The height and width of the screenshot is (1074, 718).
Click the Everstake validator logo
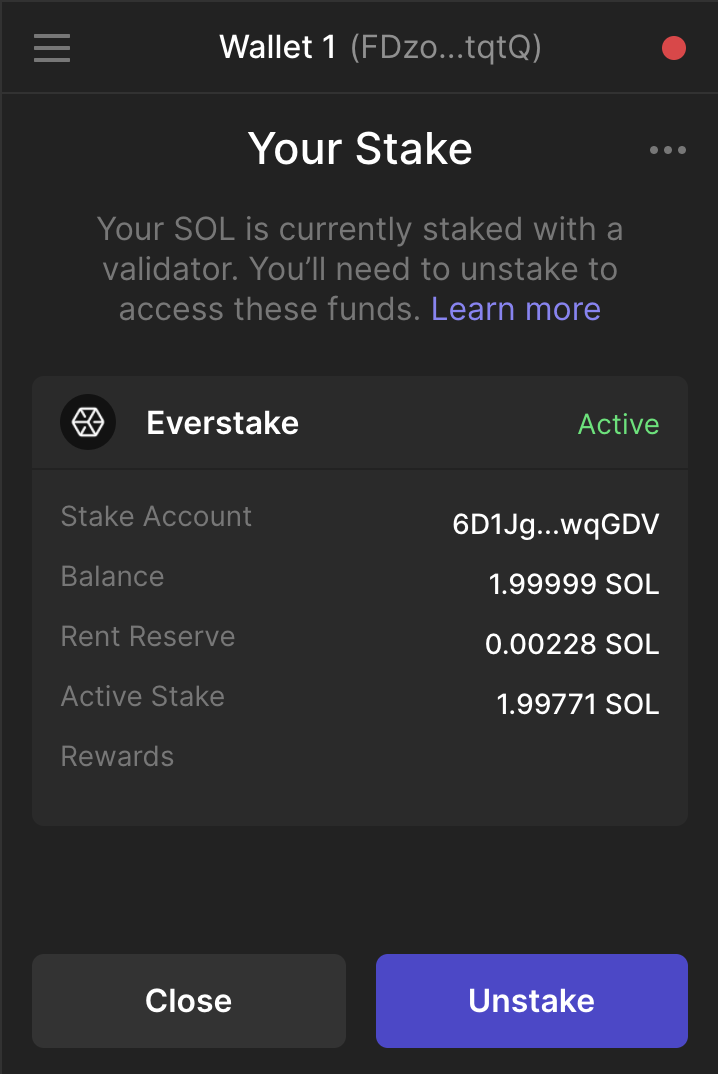point(88,422)
